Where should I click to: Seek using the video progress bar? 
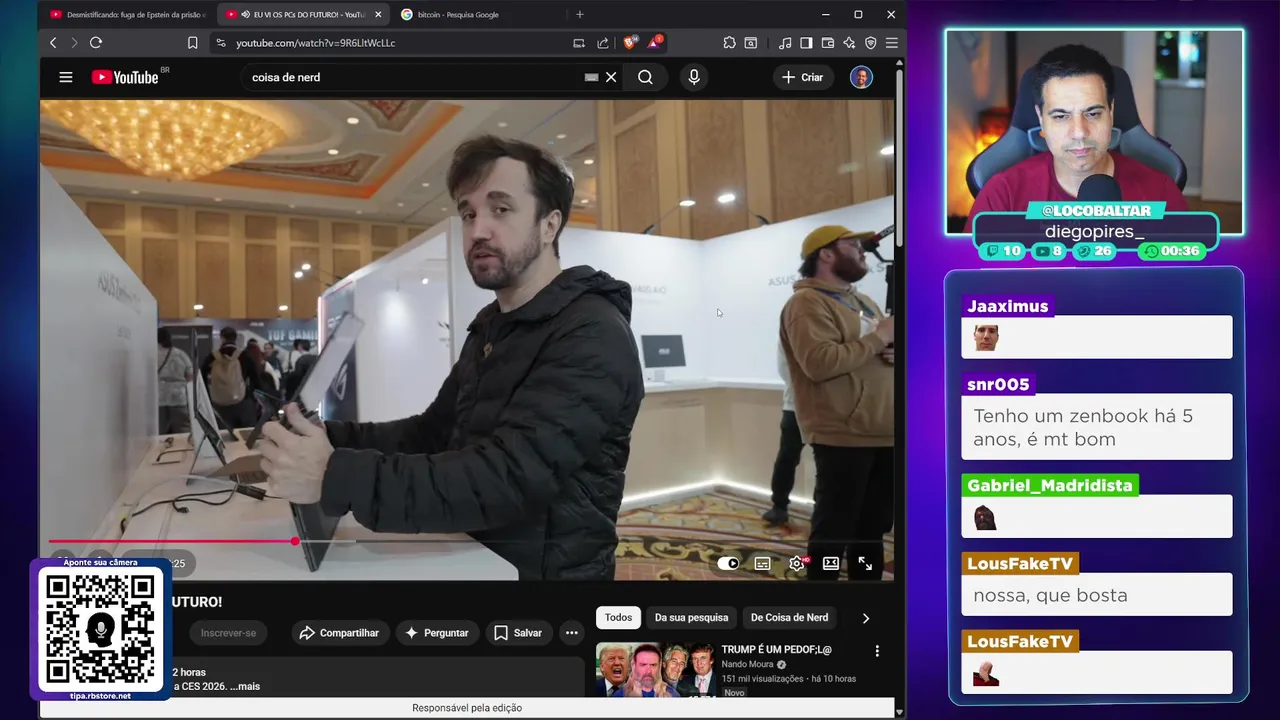pyautogui.click(x=467, y=541)
